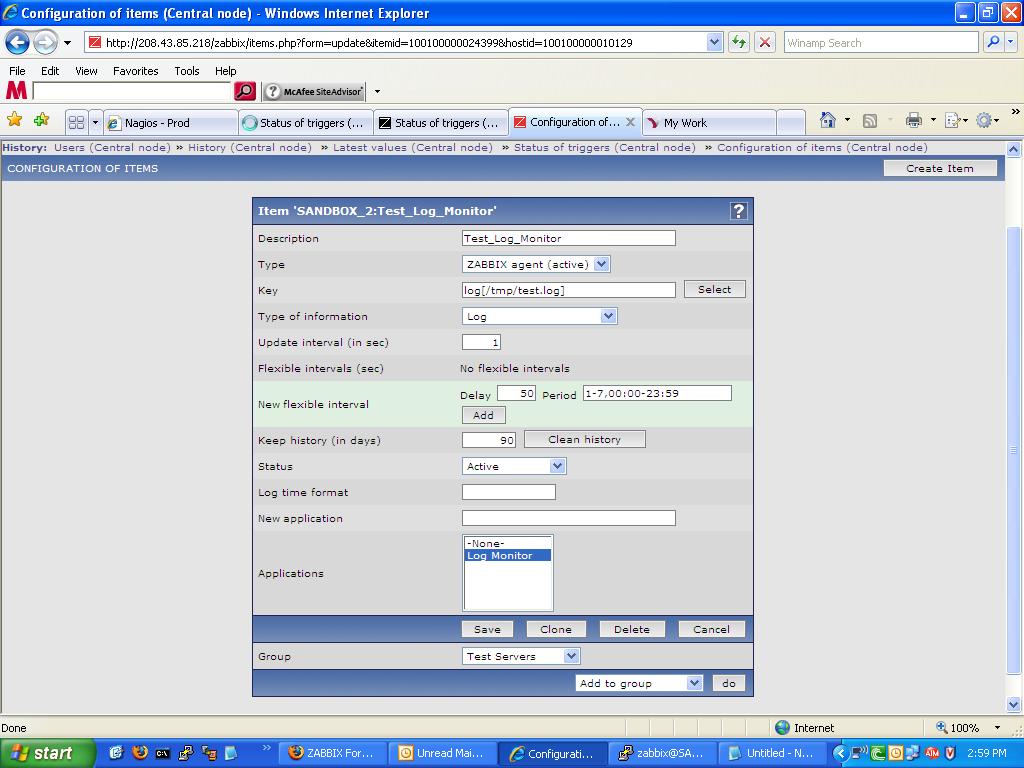
Task: Expand the Add to group dropdown
Action: (695, 683)
